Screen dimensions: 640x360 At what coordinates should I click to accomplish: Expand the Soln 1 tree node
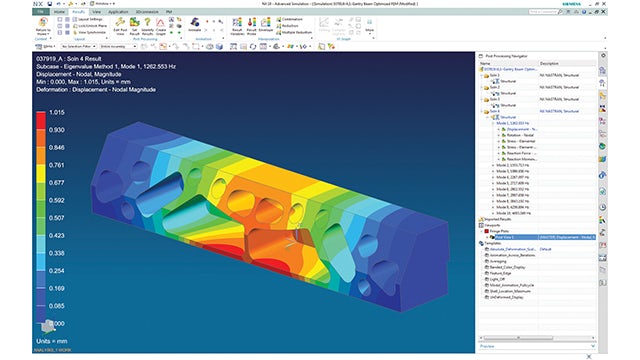[482, 76]
